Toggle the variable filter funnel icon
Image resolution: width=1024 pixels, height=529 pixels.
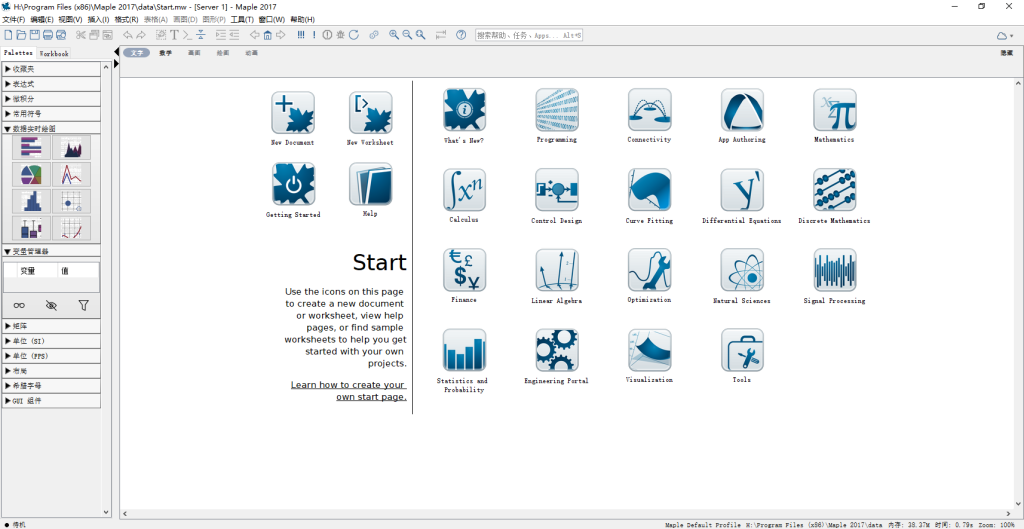point(83,305)
